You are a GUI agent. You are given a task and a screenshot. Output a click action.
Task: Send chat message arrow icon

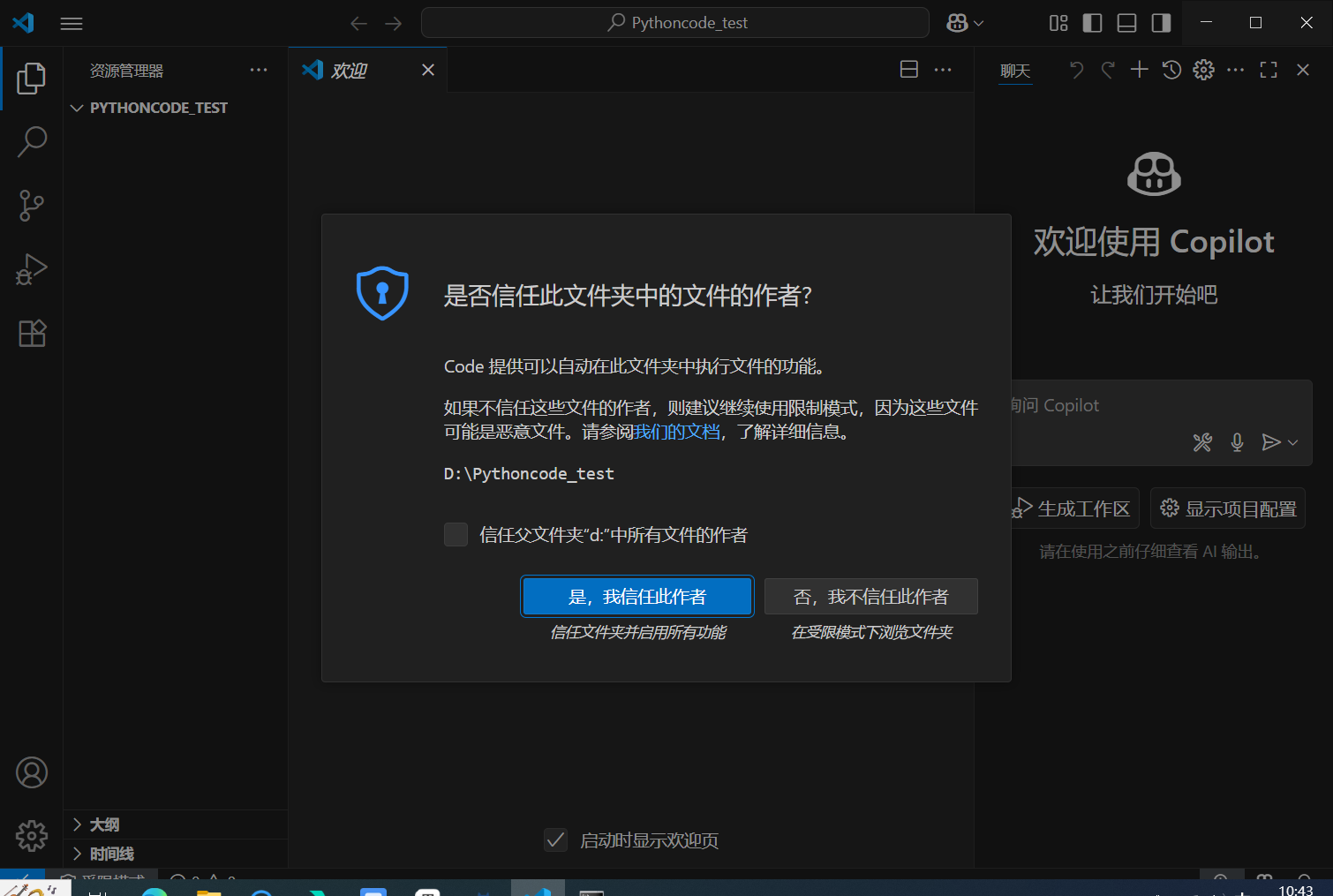[x=1270, y=442]
